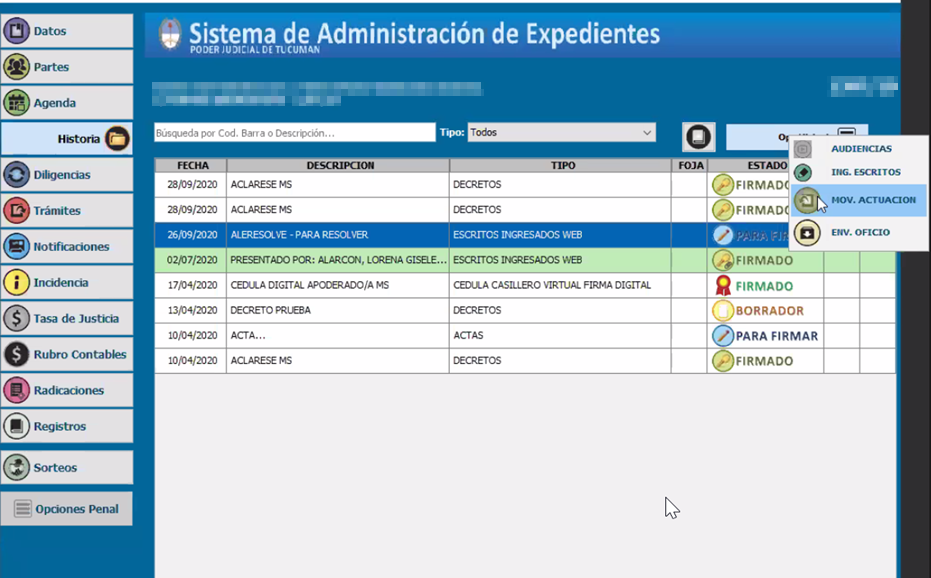
Task: Click the BORRADOR status icon on 13/04/2020 row
Action: pyautogui.click(x=723, y=311)
